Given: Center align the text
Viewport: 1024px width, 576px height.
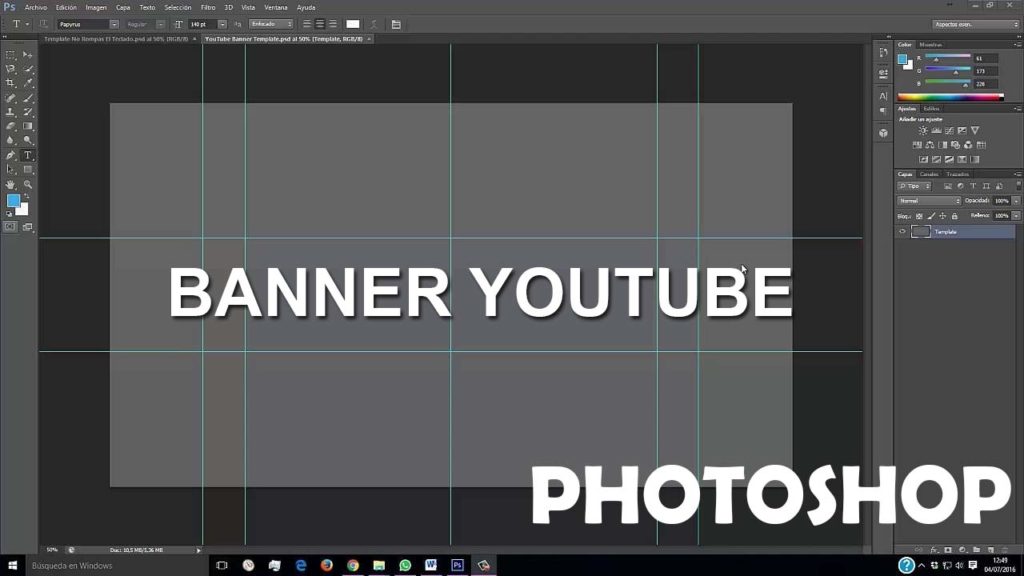Looking at the screenshot, I should (320, 24).
